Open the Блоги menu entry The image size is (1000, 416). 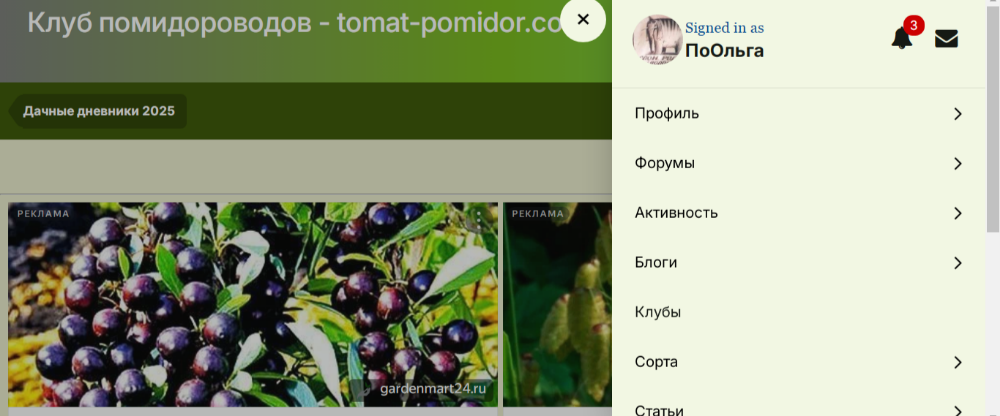[x=656, y=263]
